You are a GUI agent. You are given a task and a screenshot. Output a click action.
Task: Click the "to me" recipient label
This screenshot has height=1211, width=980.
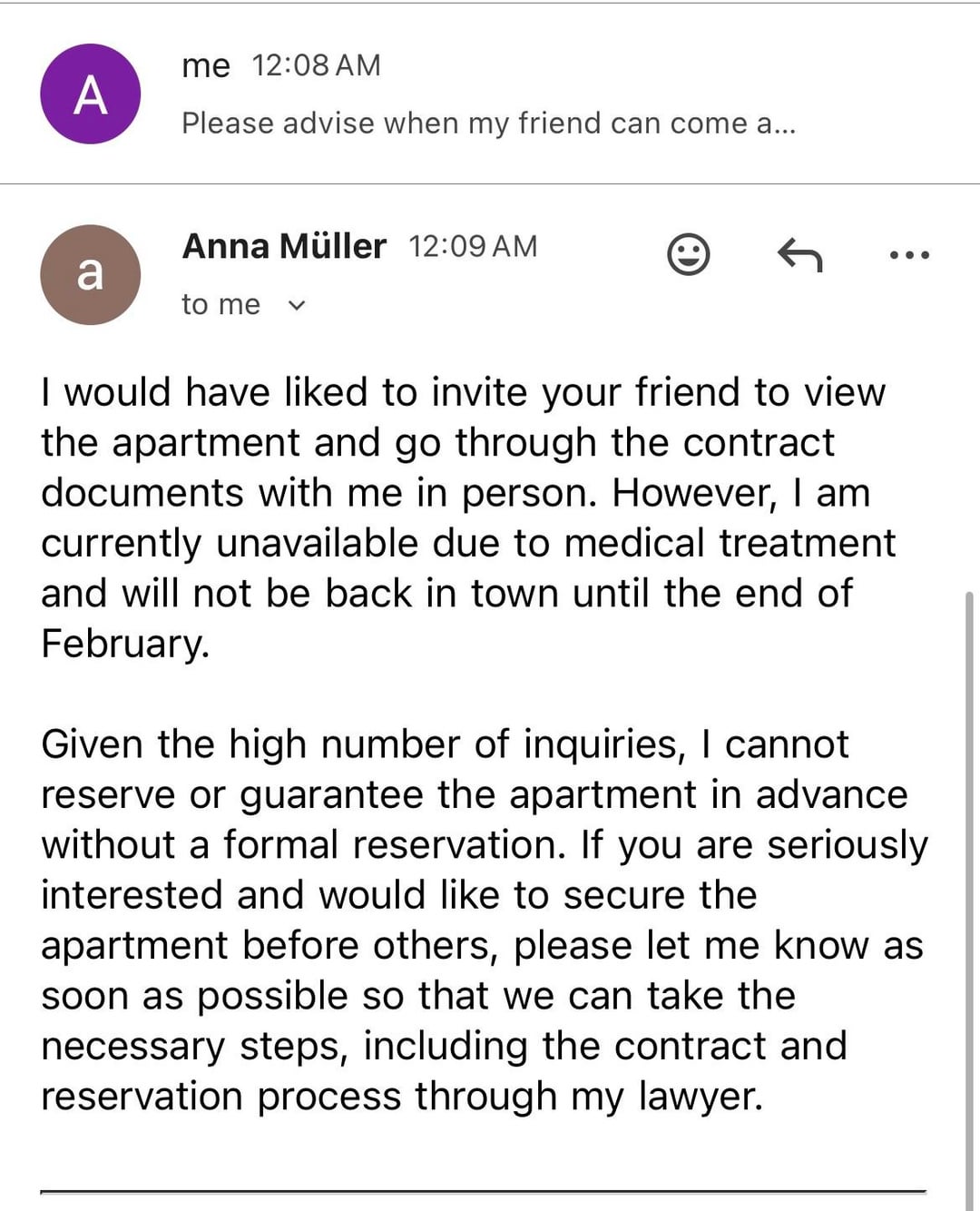pos(220,305)
